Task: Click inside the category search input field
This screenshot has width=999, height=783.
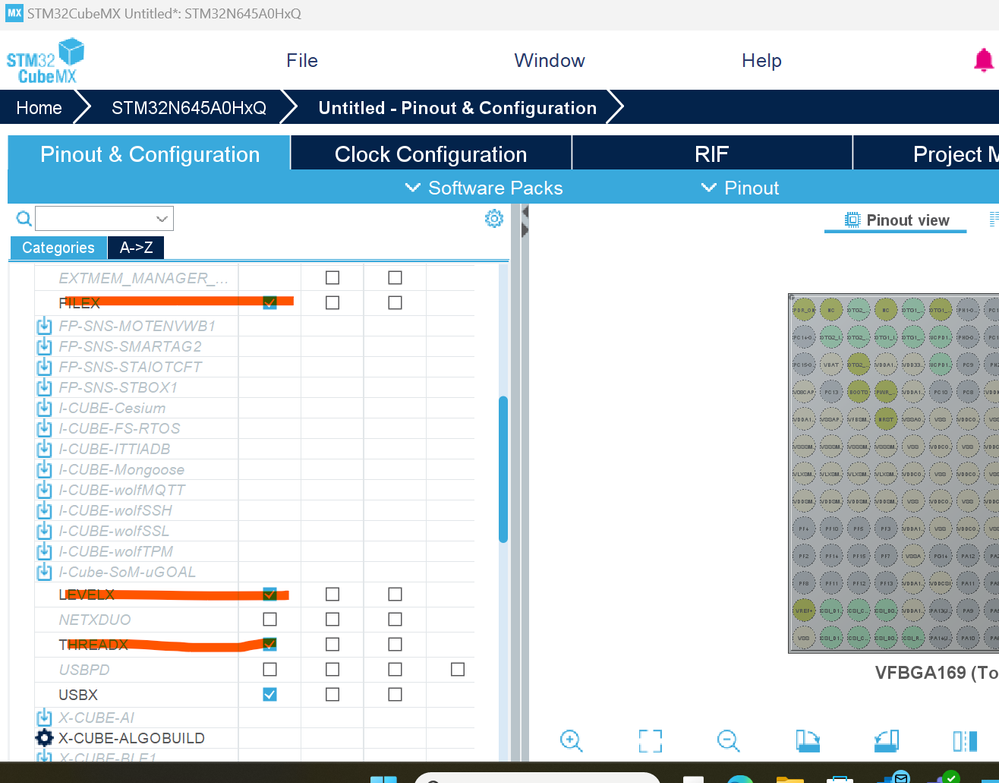Action: click(x=96, y=219)
